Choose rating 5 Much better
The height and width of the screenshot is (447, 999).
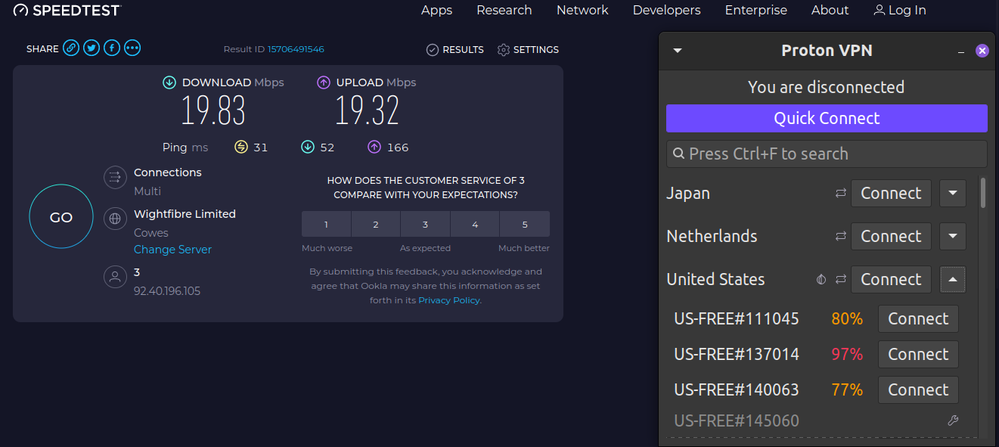[x=524, y=224]
